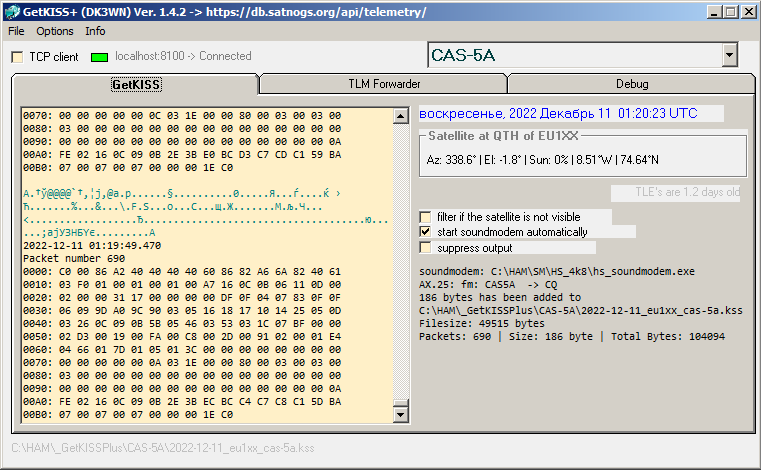The height and width of the screenshot is (470, 761).
Task: Switch to the Debug tab
Action: (632, 84)
